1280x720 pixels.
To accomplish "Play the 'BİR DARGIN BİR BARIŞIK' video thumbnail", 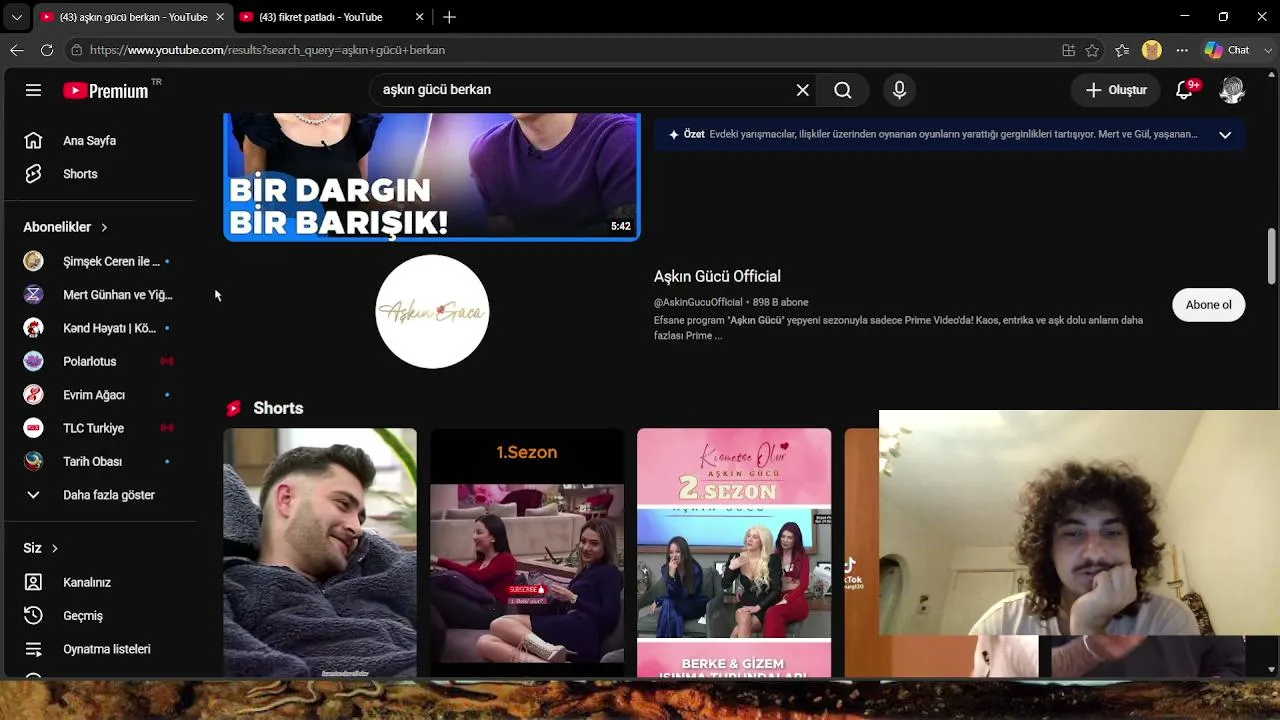I will 432,177.
